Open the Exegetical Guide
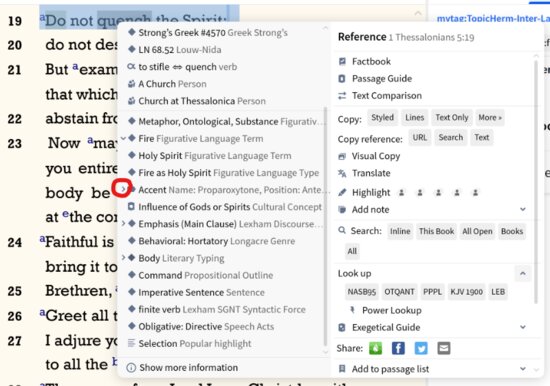 point(386,328)
